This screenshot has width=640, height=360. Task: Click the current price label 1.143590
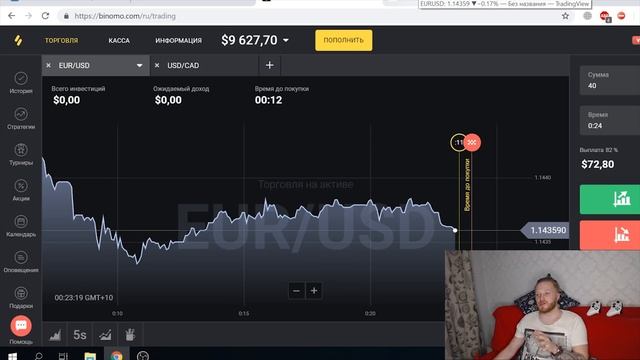(546, 231)
